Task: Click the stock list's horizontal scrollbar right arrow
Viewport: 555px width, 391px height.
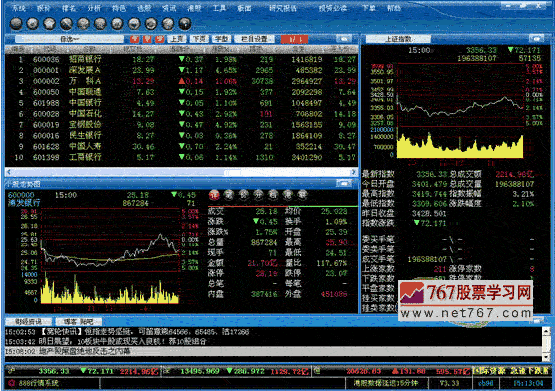Action: tap(353, 172)
